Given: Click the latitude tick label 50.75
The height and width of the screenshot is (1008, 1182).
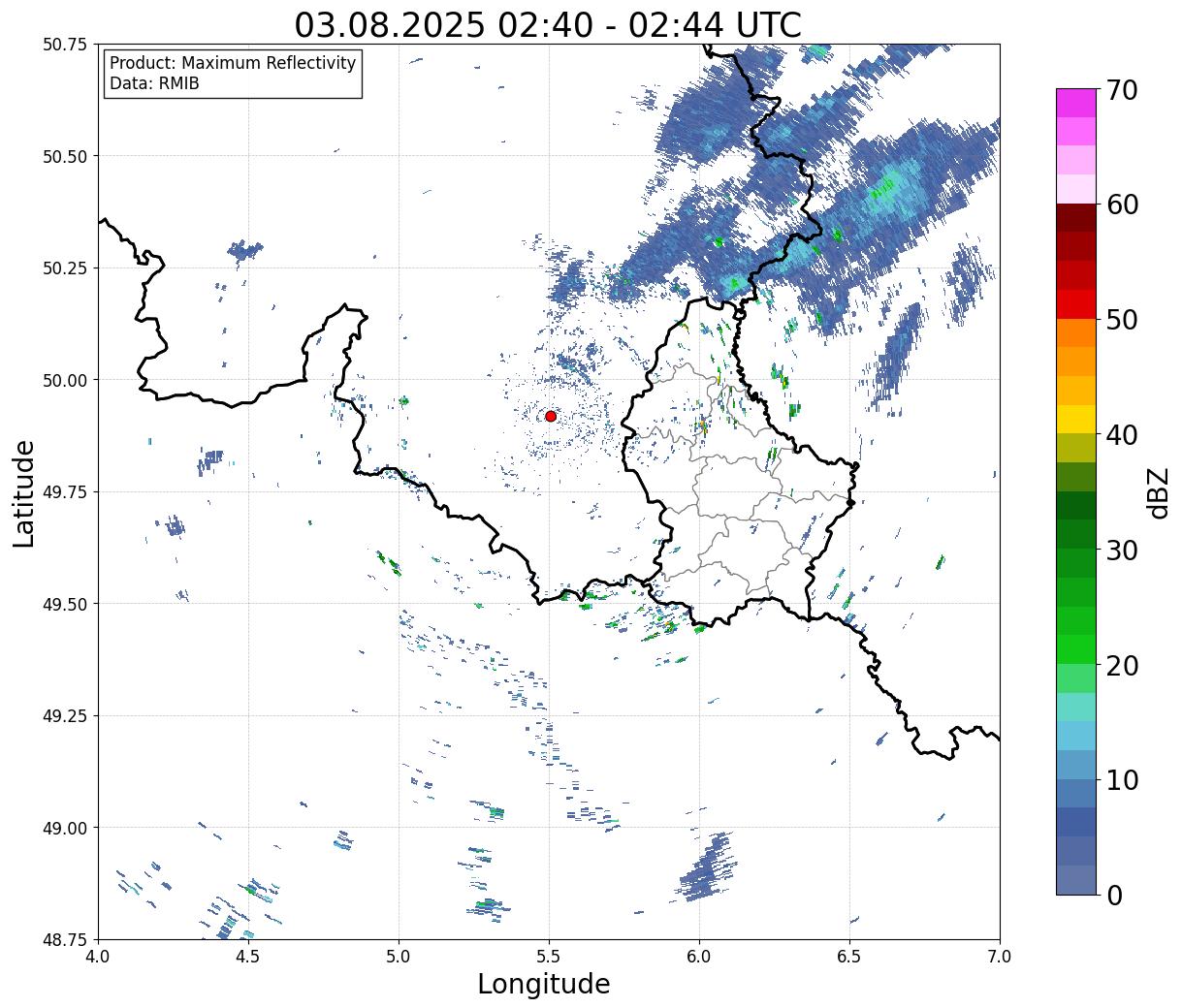Looking at the screenshot, I should tap(65, 45).
